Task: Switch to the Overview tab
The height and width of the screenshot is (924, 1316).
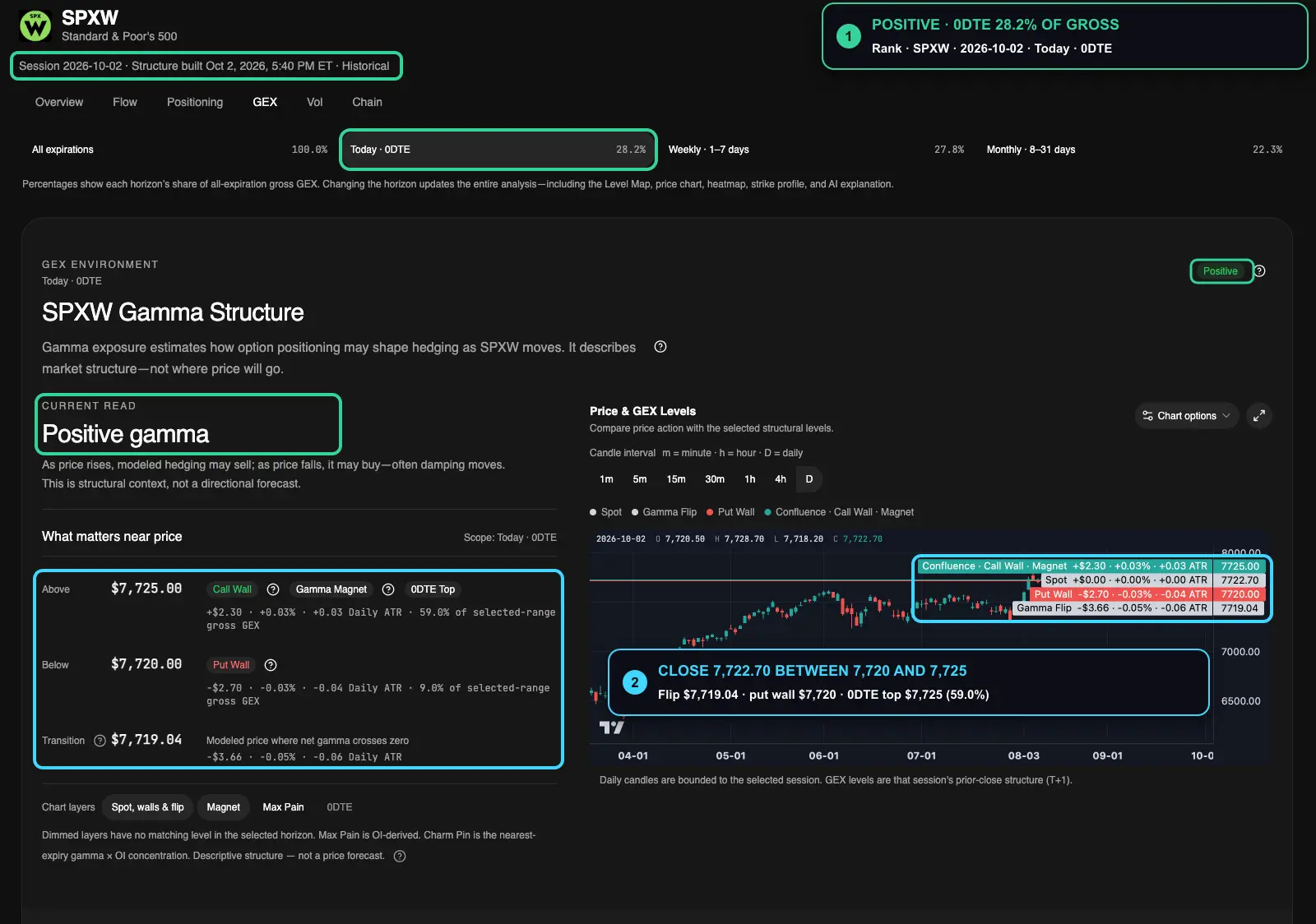Action: 59,102
